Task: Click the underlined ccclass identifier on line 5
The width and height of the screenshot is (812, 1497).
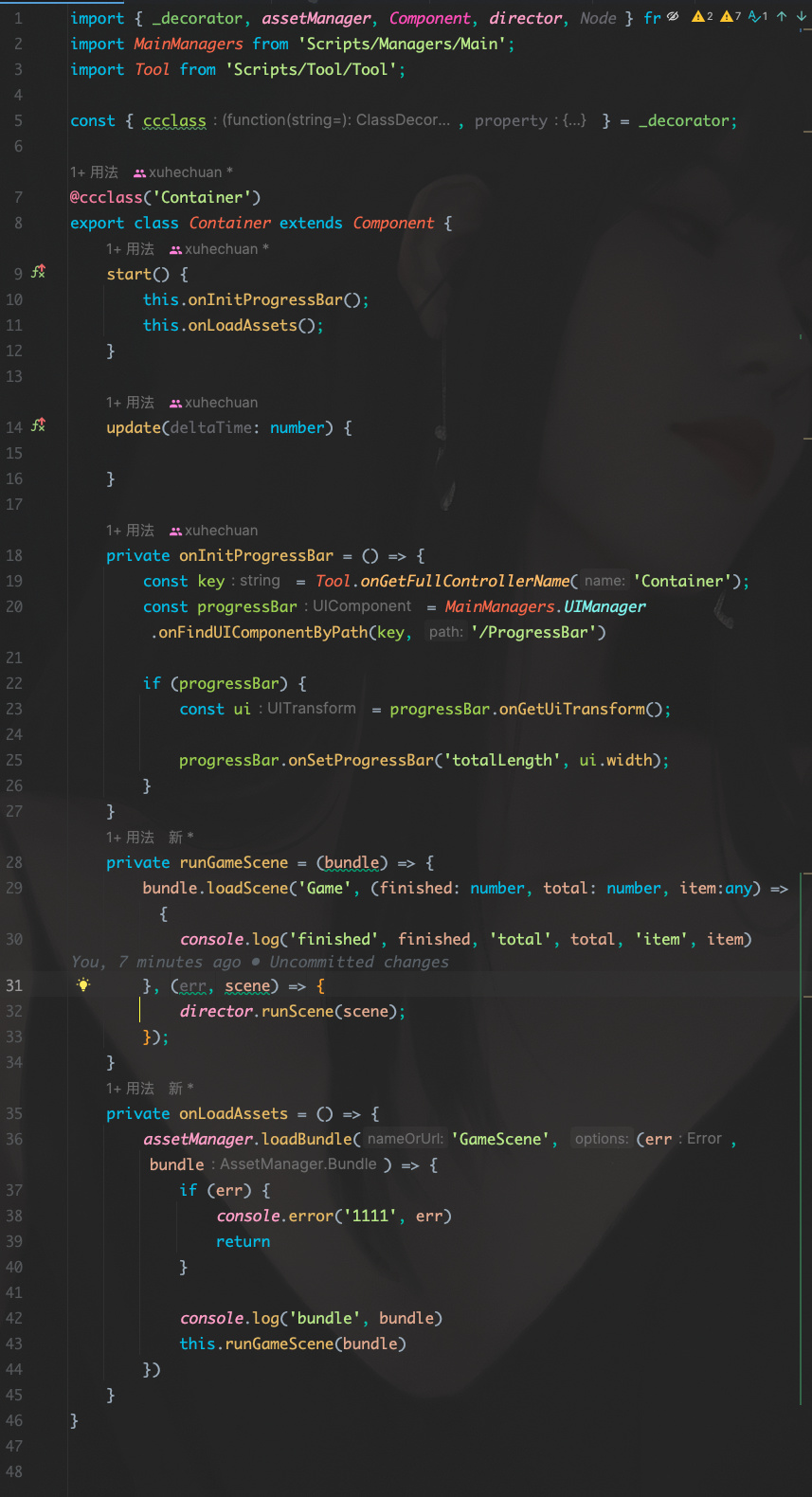Action: coord(174,120)
